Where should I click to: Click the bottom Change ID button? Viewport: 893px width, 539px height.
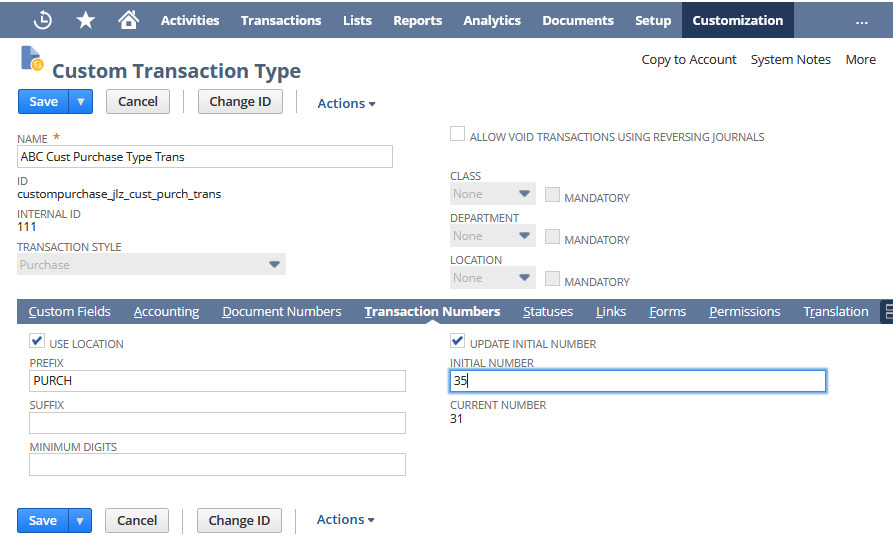239,521
